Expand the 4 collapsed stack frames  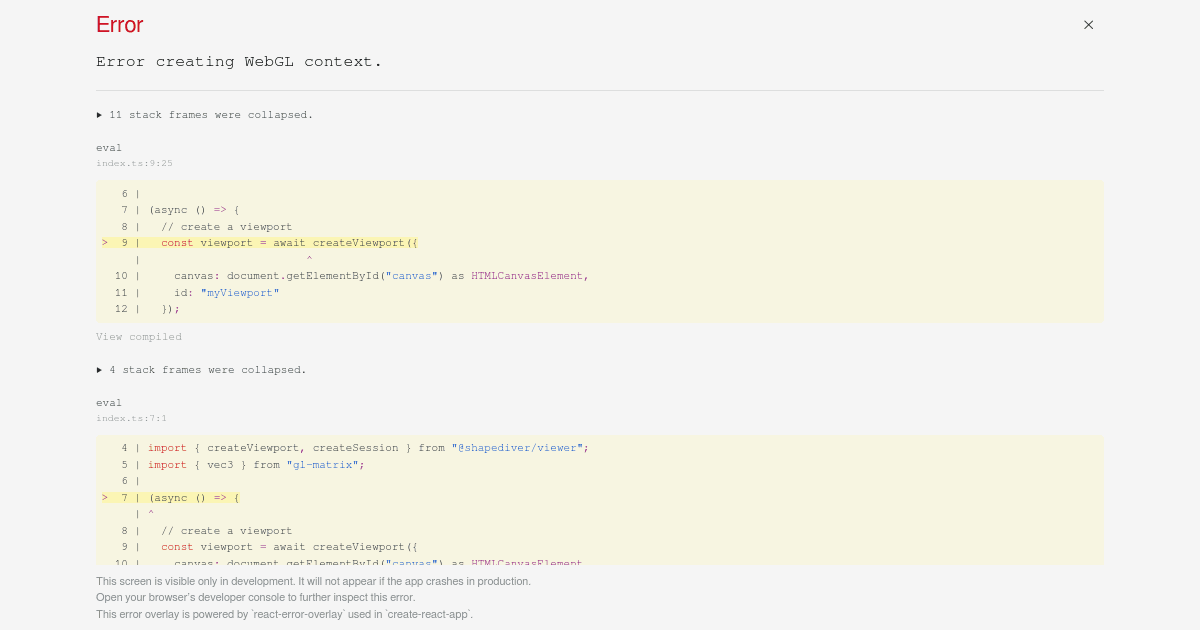click(201, 370)
